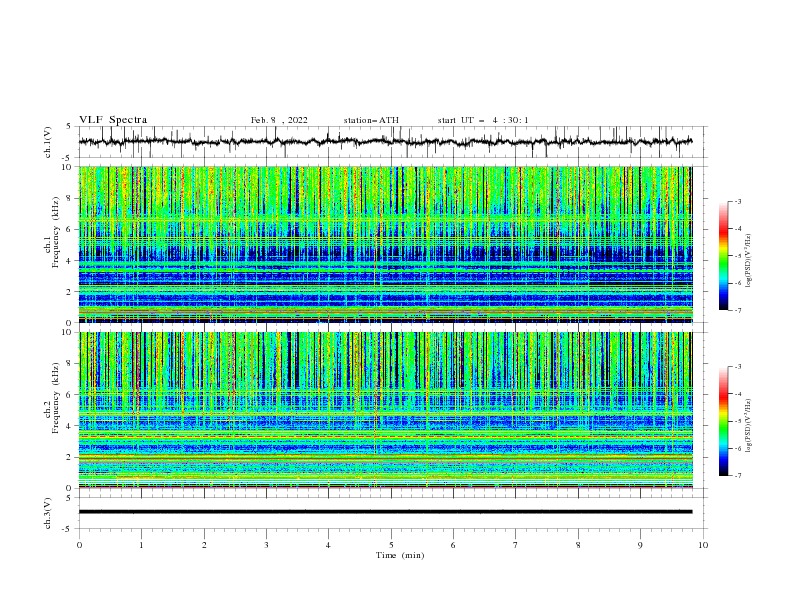Click the "start UT = 4:30:1" text

tap(483, 120)
